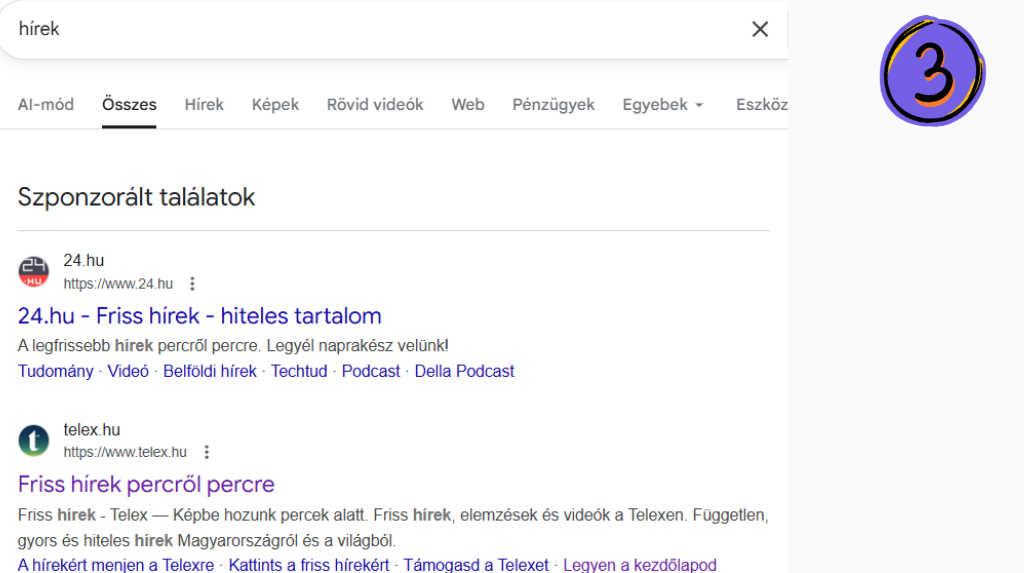Click the telex.hu site favicon
The width and height of the screenshot is (1024, 573).
click(x=33, y=441)
